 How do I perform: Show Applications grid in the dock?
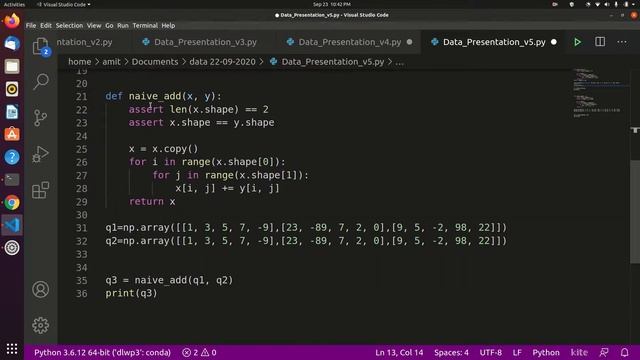[12, 348]
